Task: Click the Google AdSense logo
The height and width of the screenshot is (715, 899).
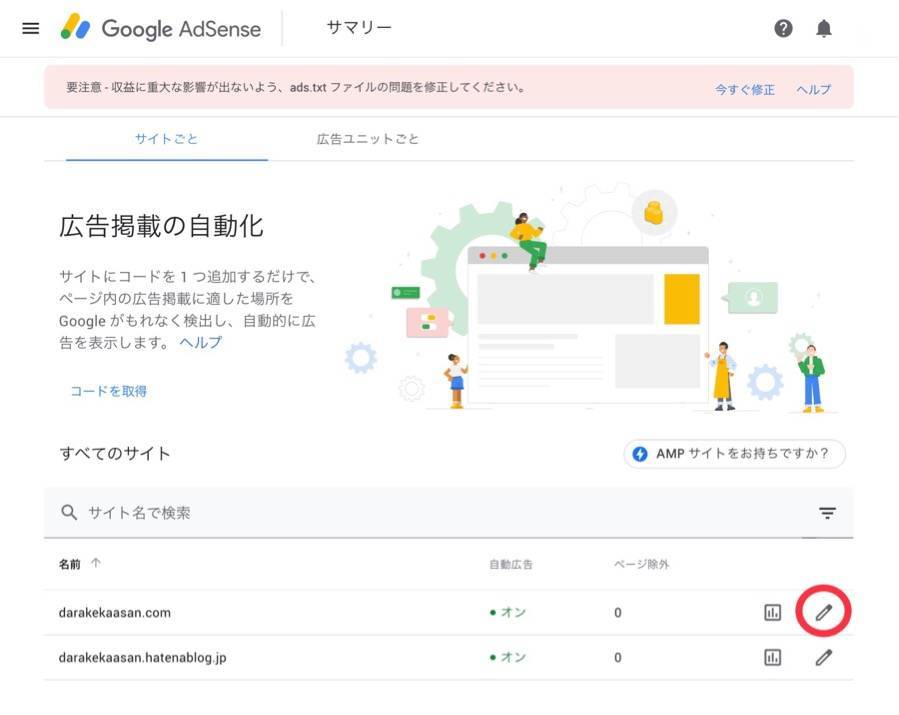Action: tap(161, 28)
